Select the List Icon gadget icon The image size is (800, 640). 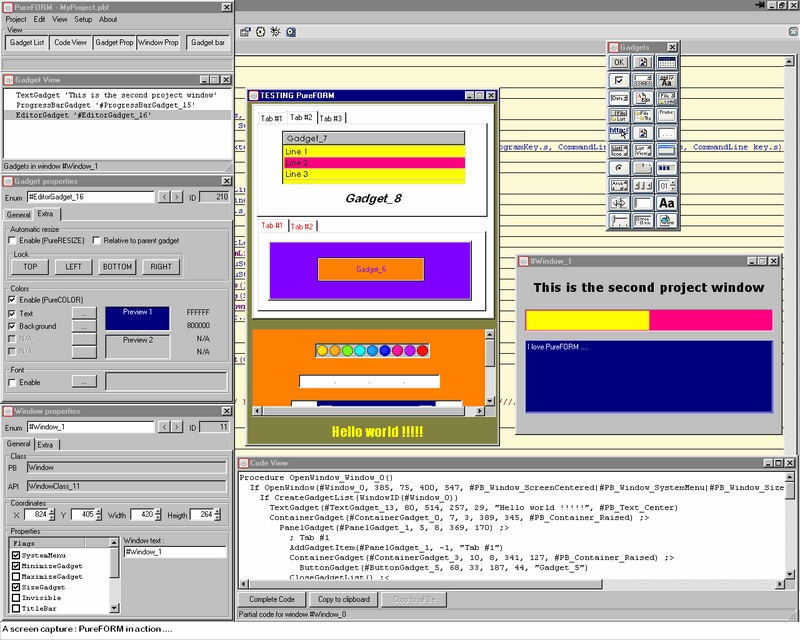619,151
